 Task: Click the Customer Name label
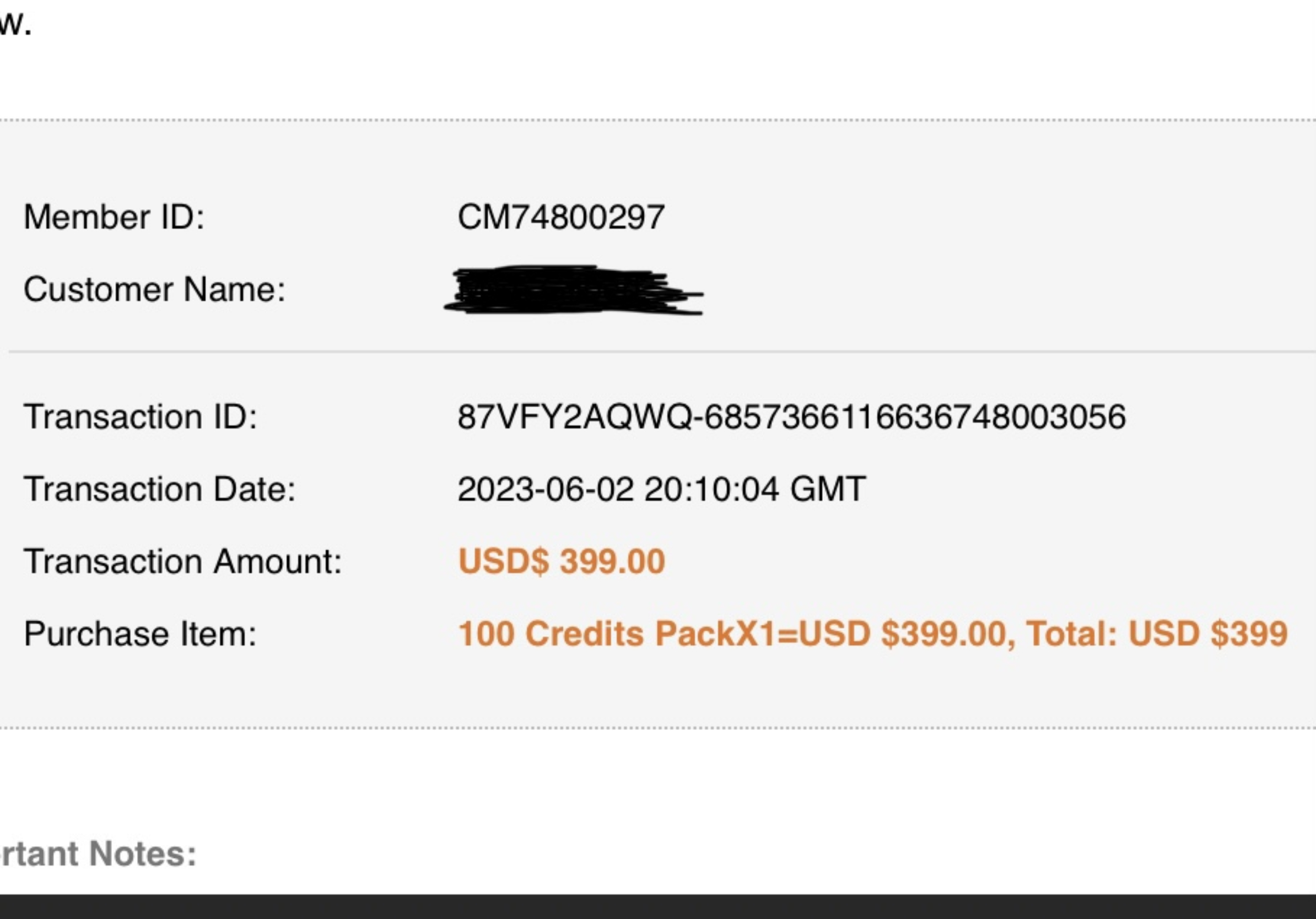(154, 290)
